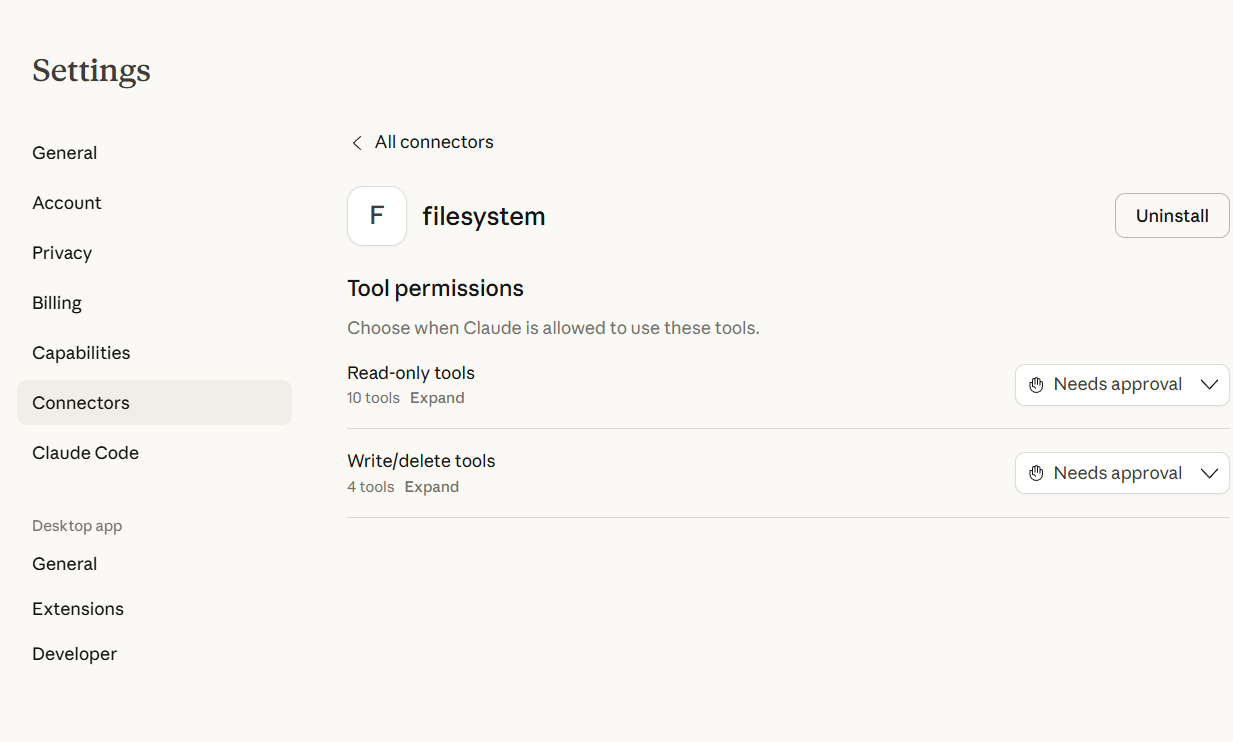The width and height of the screenshot is (1233, 742).
Task: Select Connectors in the sidebar
Action: tap(81, 403)
